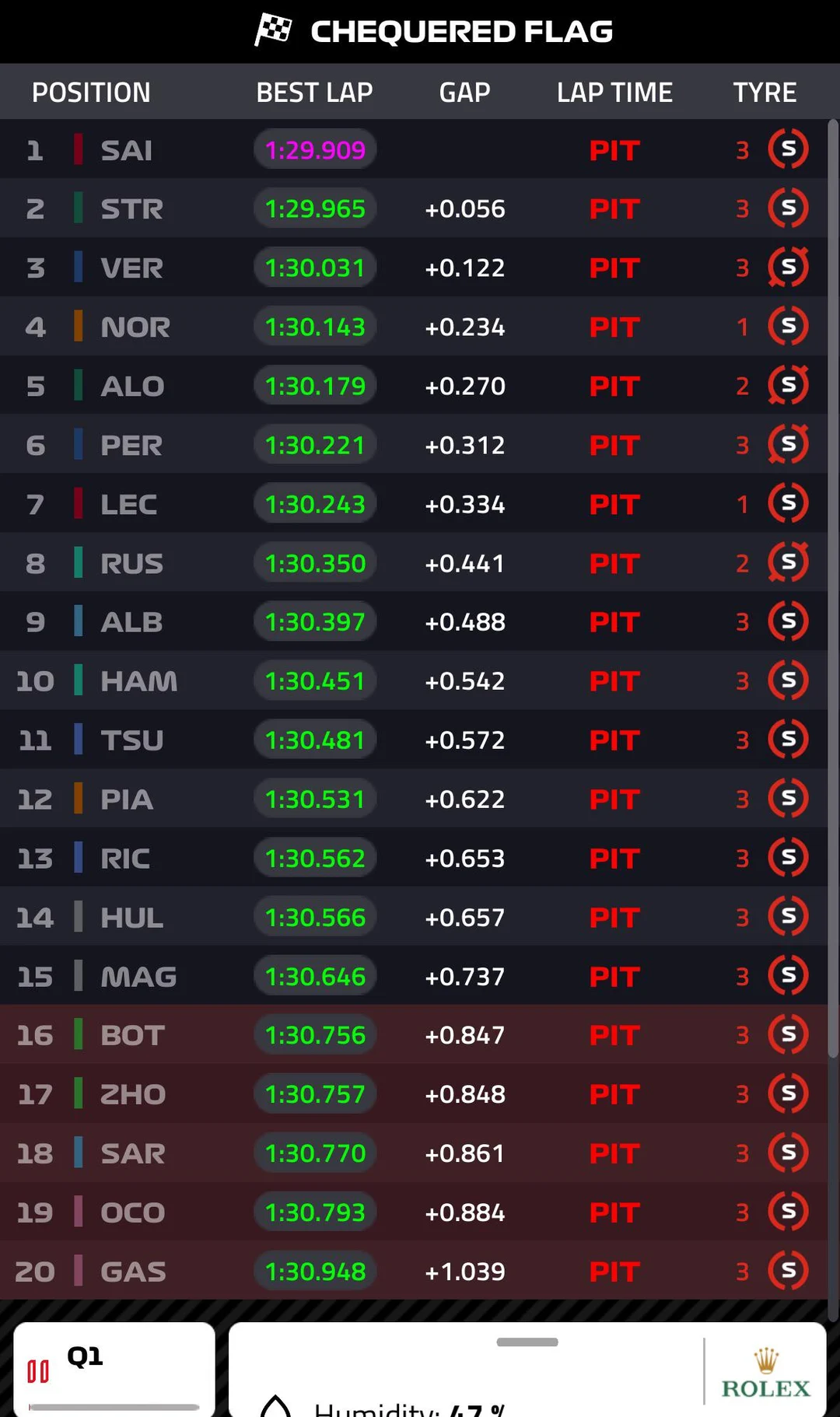Pause the Q1 session playback
The image size is (840, 1417).
tap(38, 1371)
